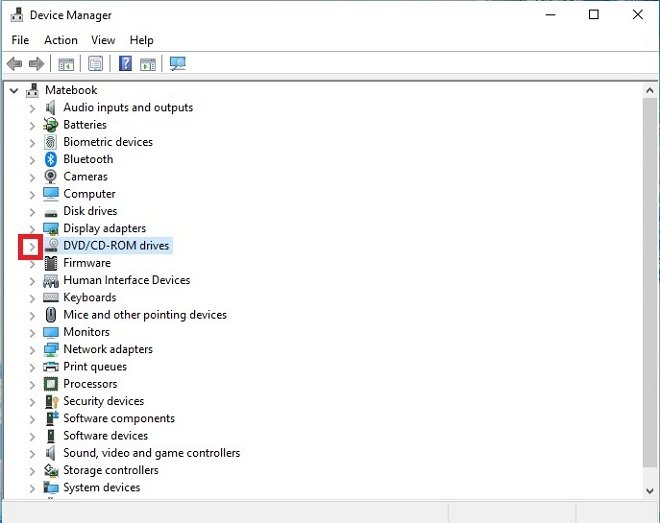
Task: Click the Security devices key icon
Action: click(51, 401)
